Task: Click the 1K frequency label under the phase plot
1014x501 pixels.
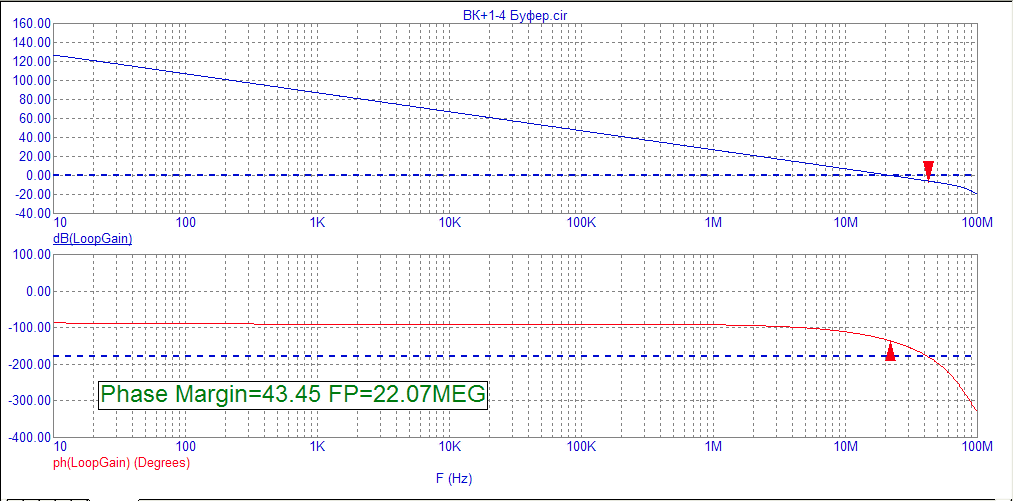Action: 318,447
